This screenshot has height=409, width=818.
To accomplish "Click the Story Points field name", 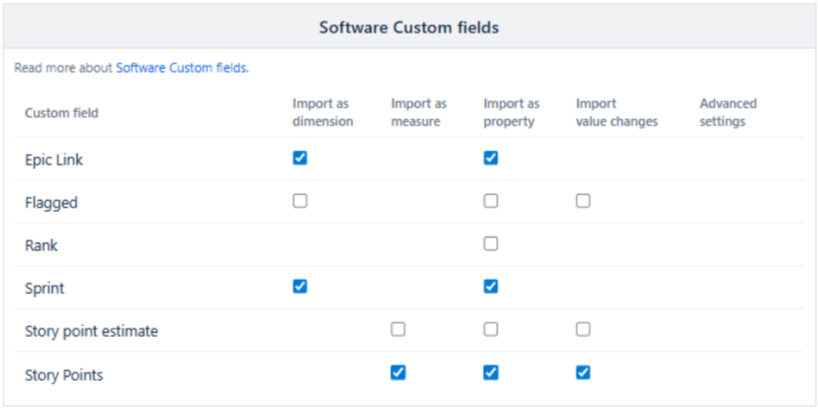I will (64, 375).
